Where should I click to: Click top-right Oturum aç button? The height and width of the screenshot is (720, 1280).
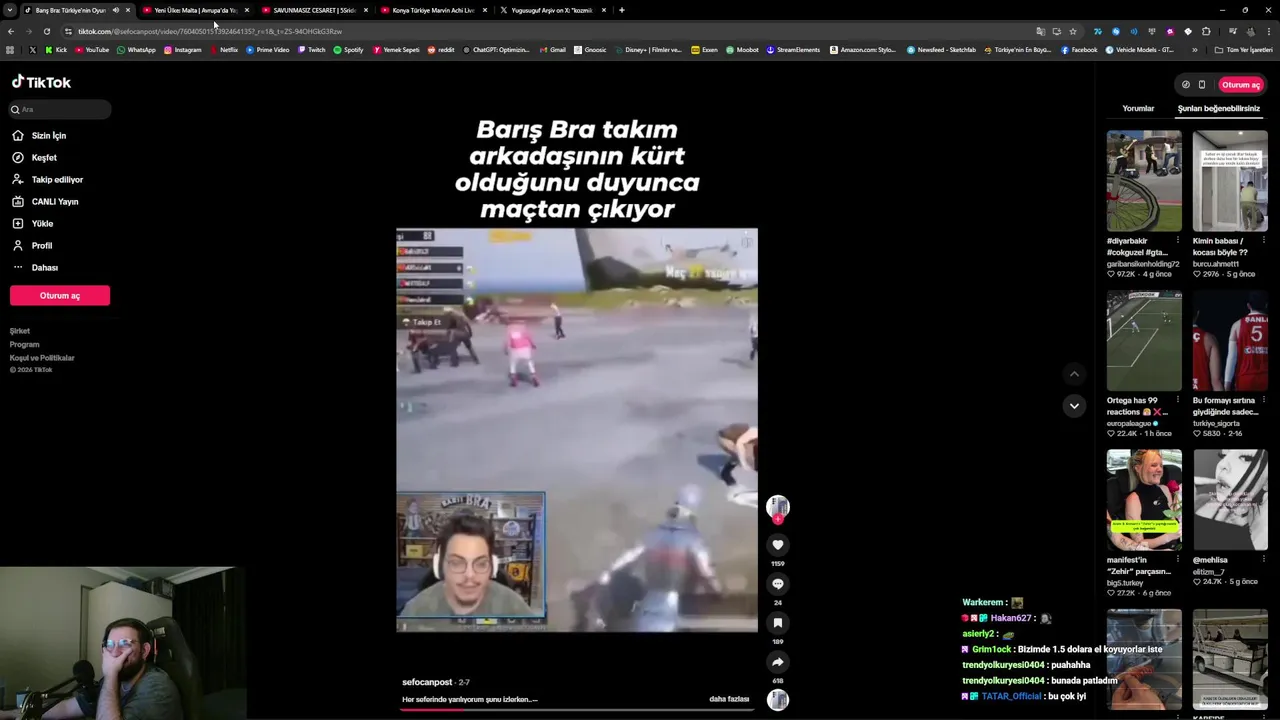tap(1241, 85)
